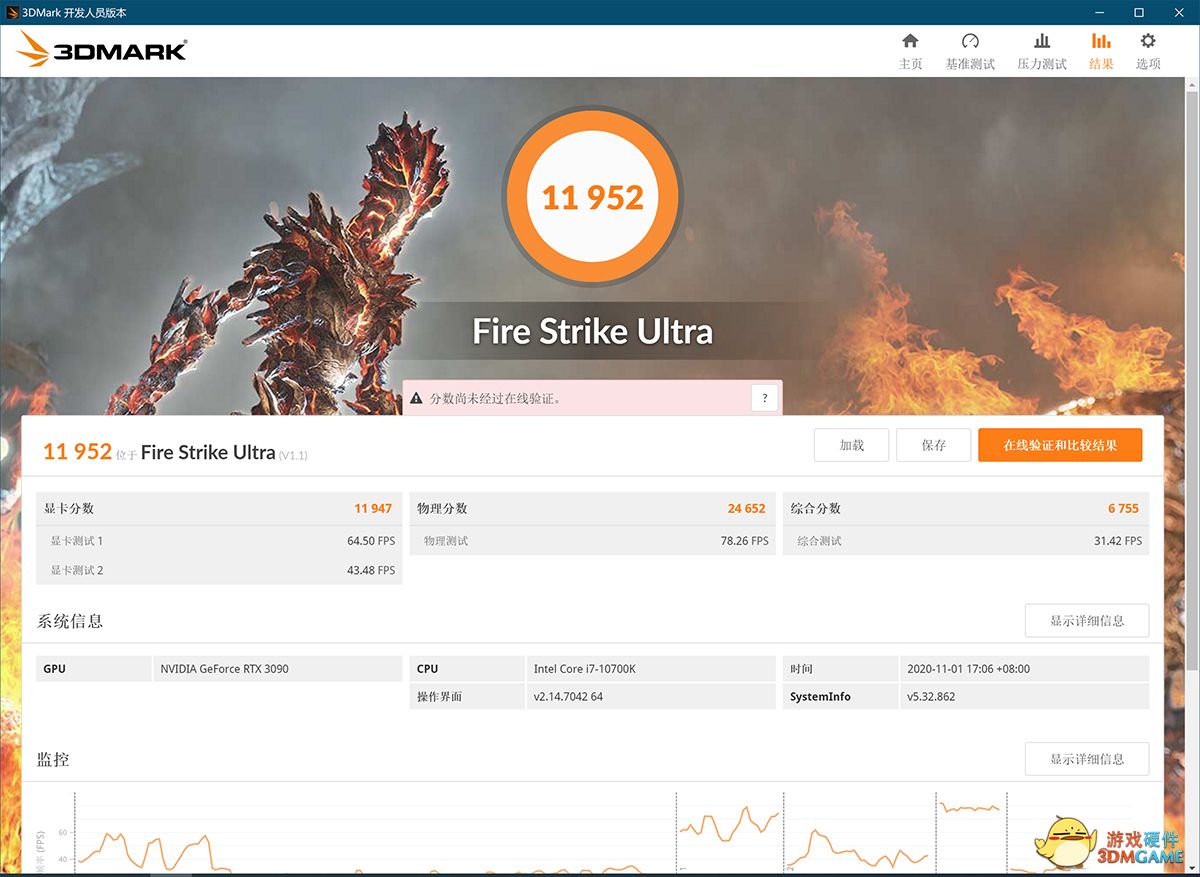Image resolution: width=1200 pixels, height=877 pixels.
Task: Click the 时间 value 2020-11-01 17:06
Action: coord(968,669)
